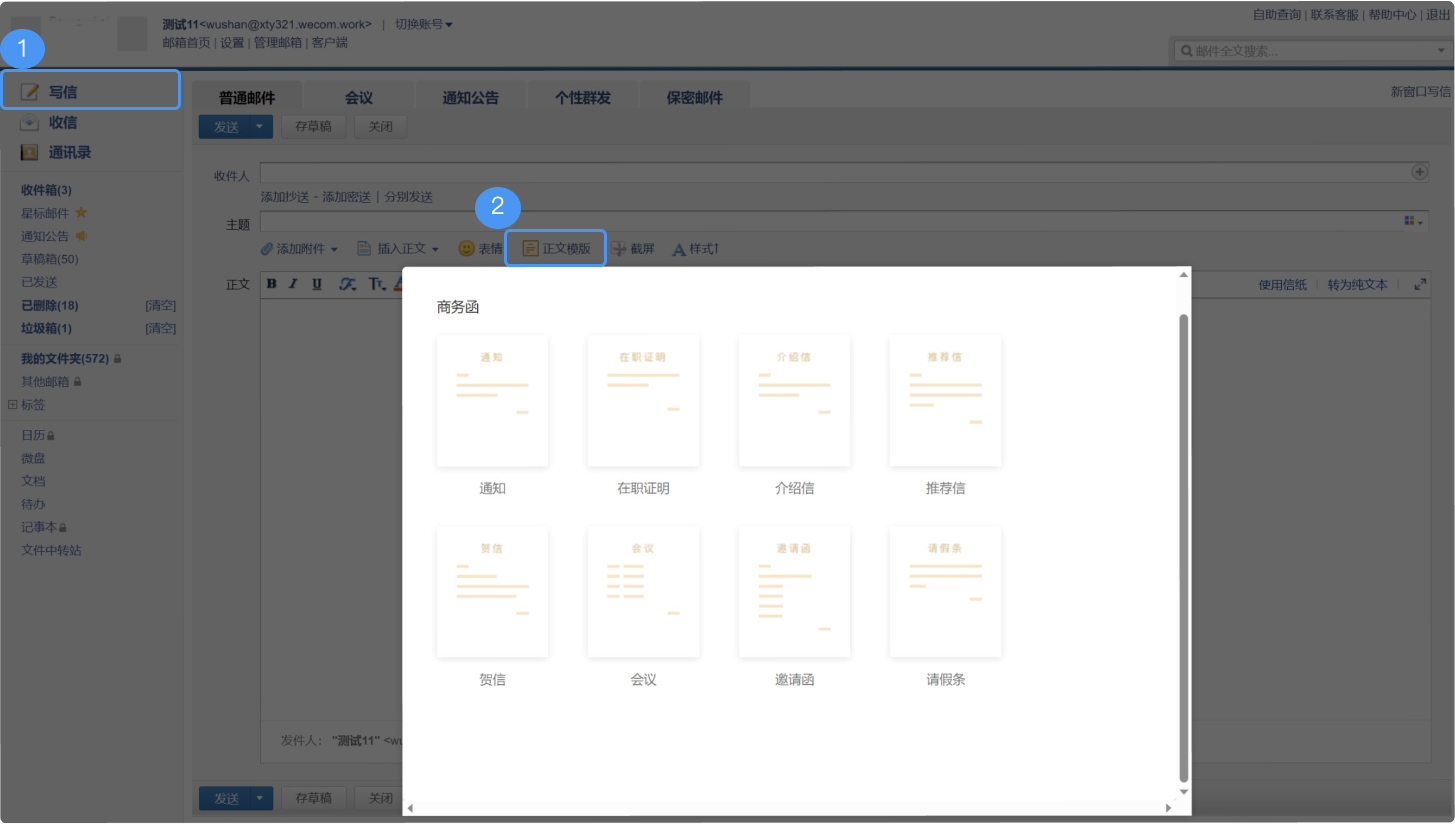Apply bold with the B icon
The image size is (1455, 824).
(271, 284)
